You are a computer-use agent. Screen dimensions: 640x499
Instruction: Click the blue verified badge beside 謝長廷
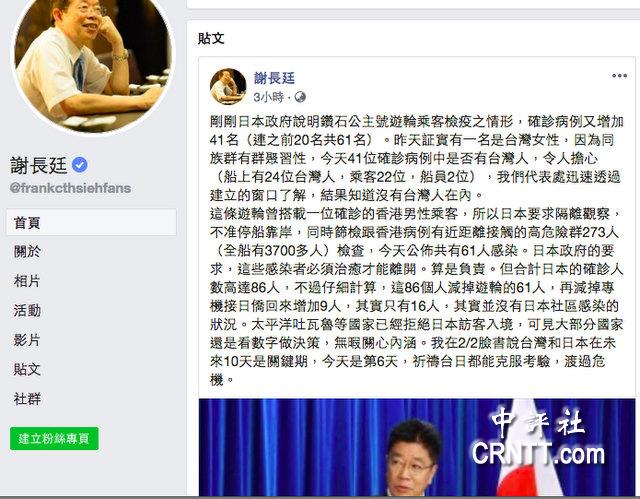pyautogui.click(x=80, y=165)
